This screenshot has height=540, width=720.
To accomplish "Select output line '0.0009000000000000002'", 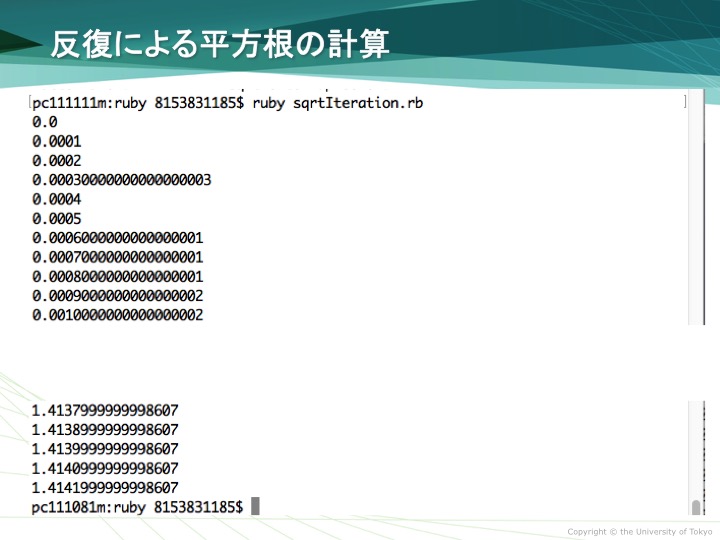I will coord(118,296).
